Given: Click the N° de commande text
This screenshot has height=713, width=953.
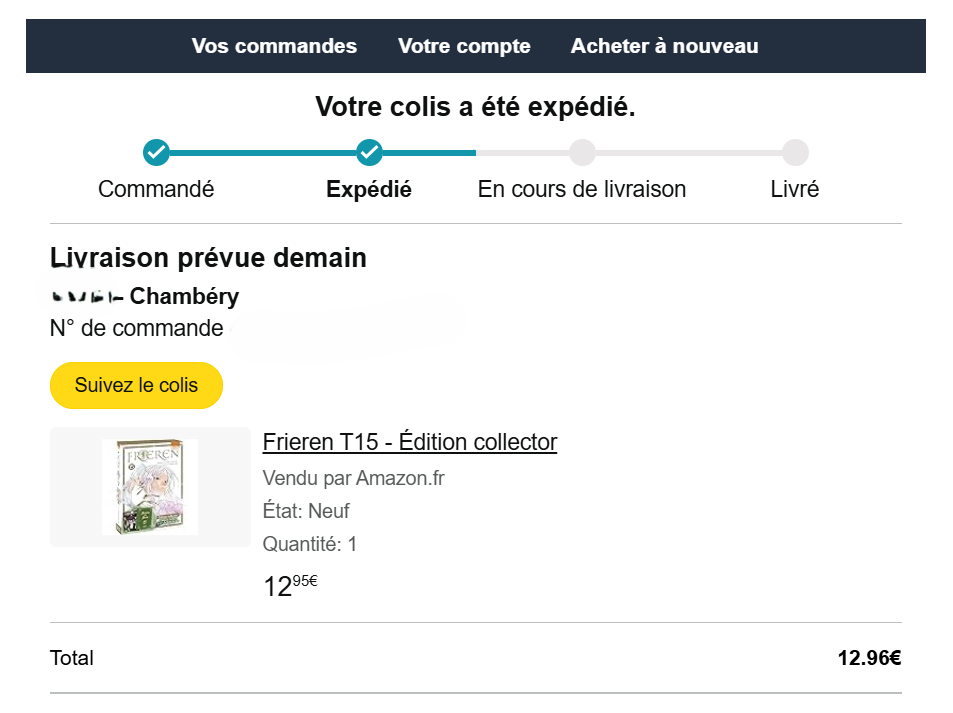Looking at the screenshot, I should pyautogui.click(x=137, y=328).
